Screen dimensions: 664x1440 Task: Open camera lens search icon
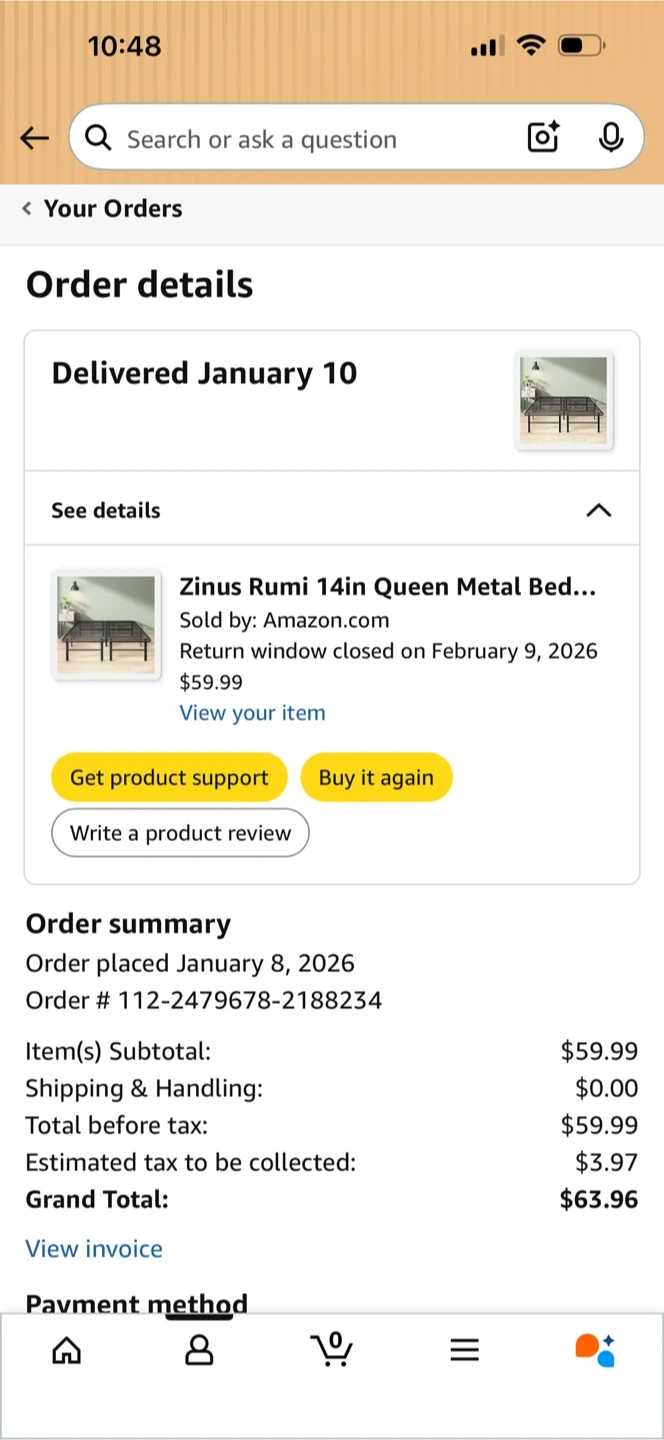(542, 137)
